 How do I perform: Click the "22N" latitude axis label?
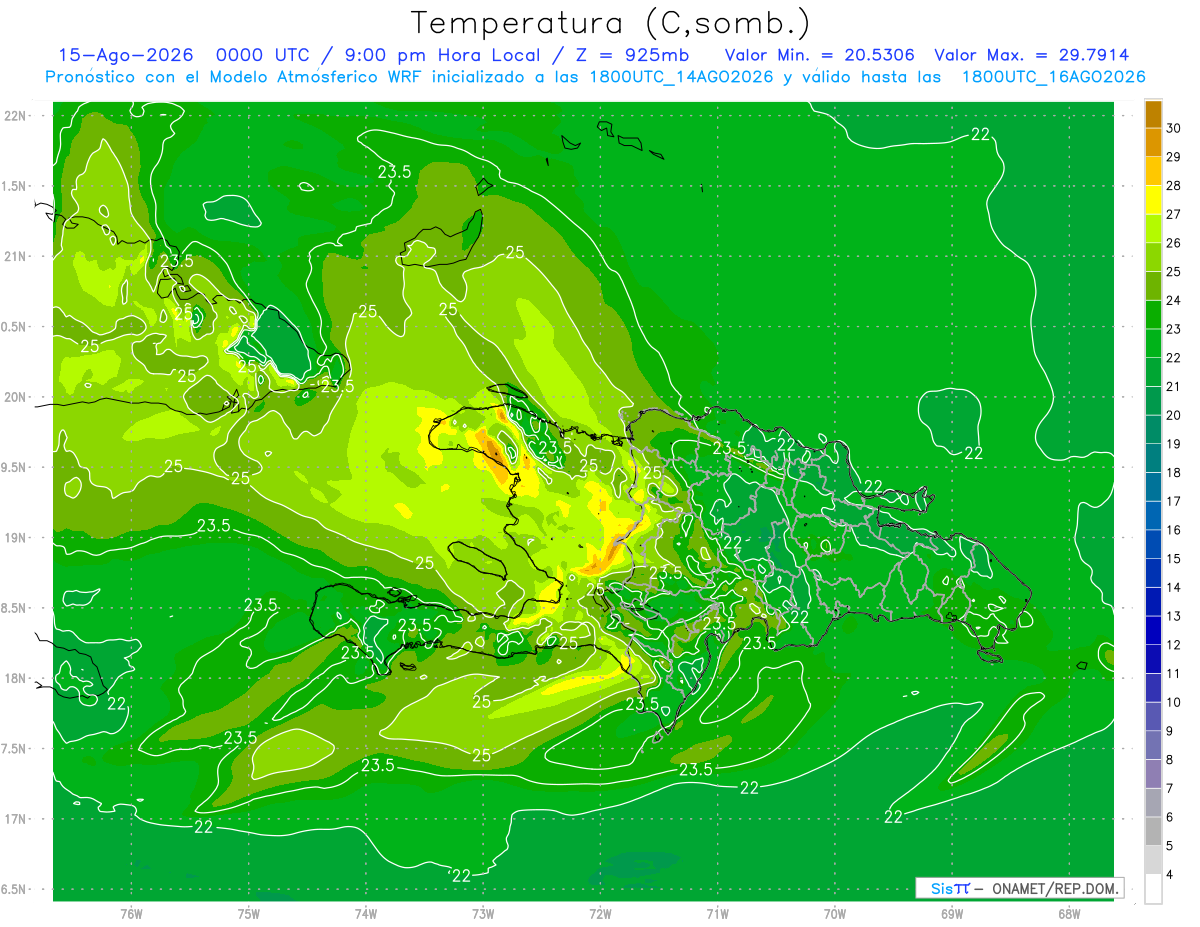pyautogui.click(x=15, y=116)
